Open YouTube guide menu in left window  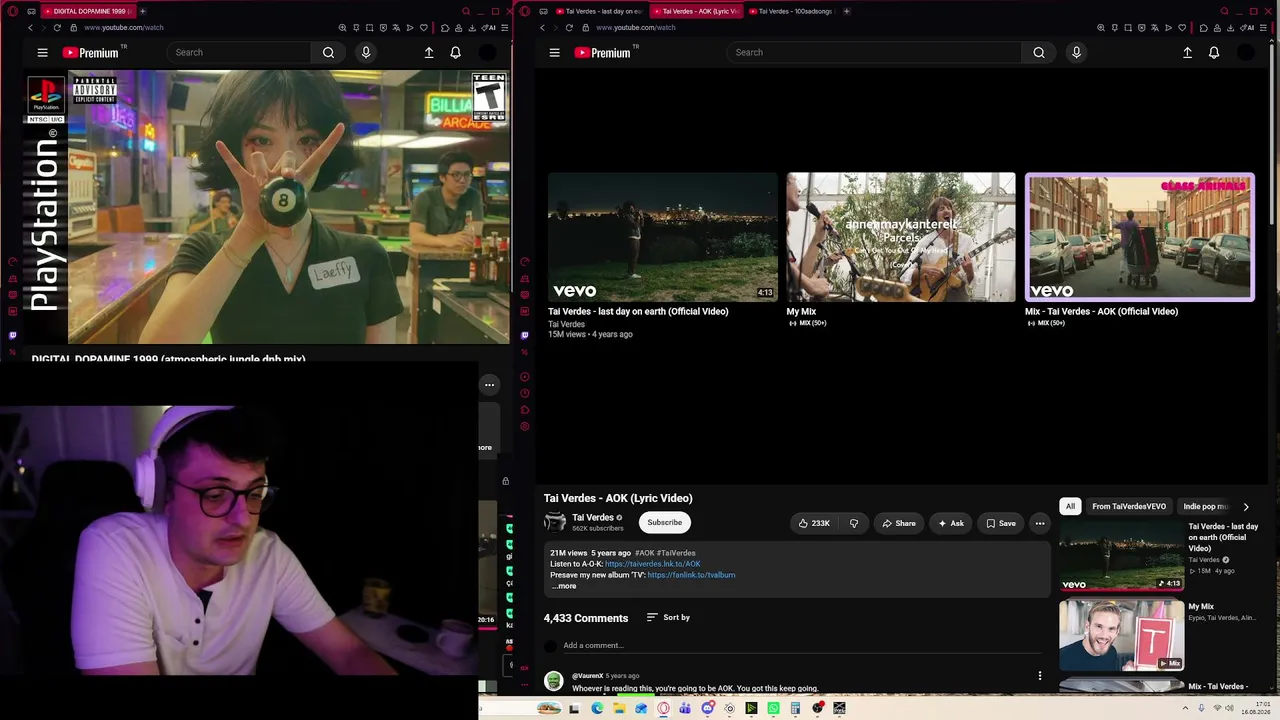pyautogui.click(x=42, y=52)
